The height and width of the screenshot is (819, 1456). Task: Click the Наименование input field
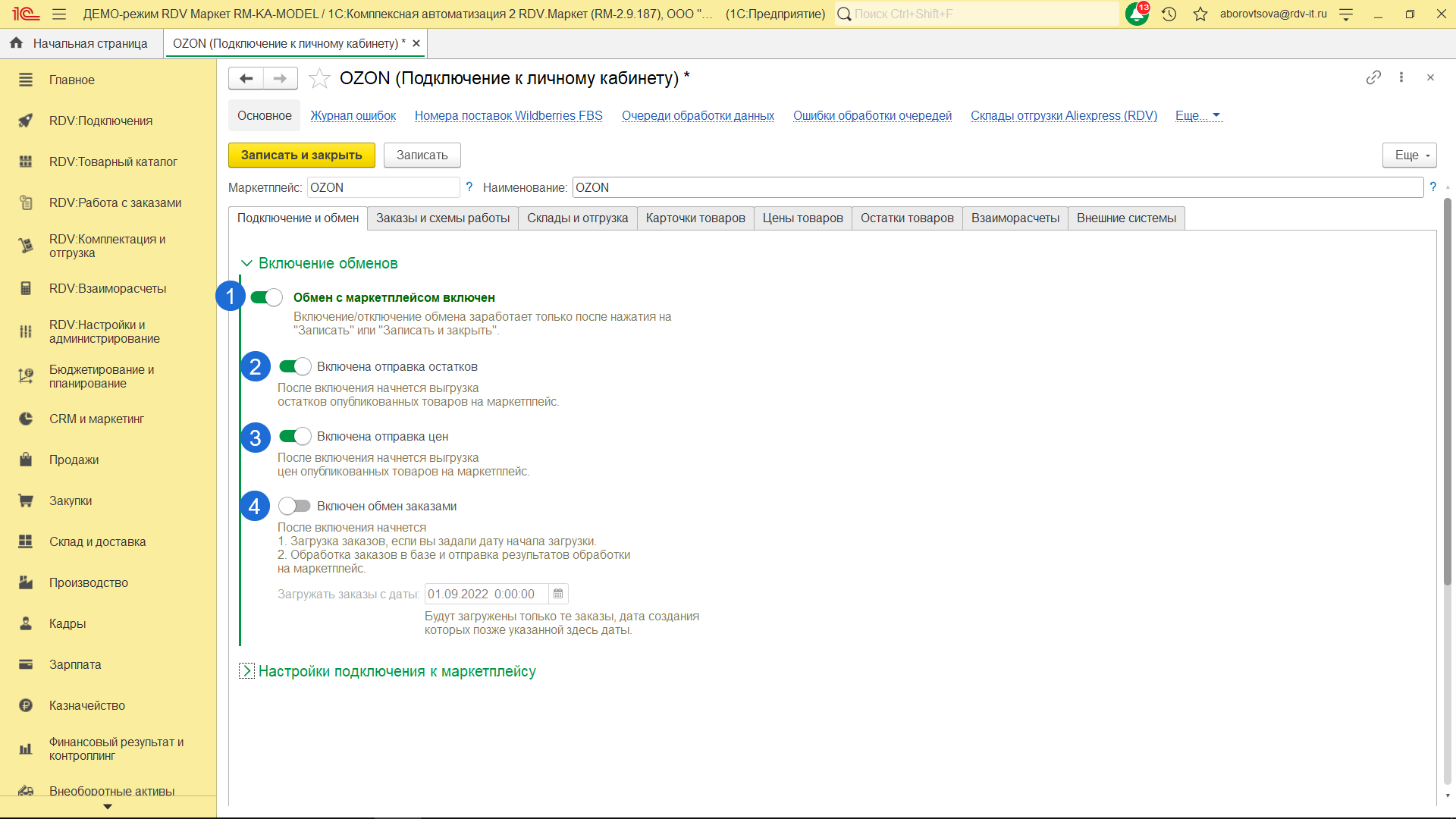coord(997,187)
